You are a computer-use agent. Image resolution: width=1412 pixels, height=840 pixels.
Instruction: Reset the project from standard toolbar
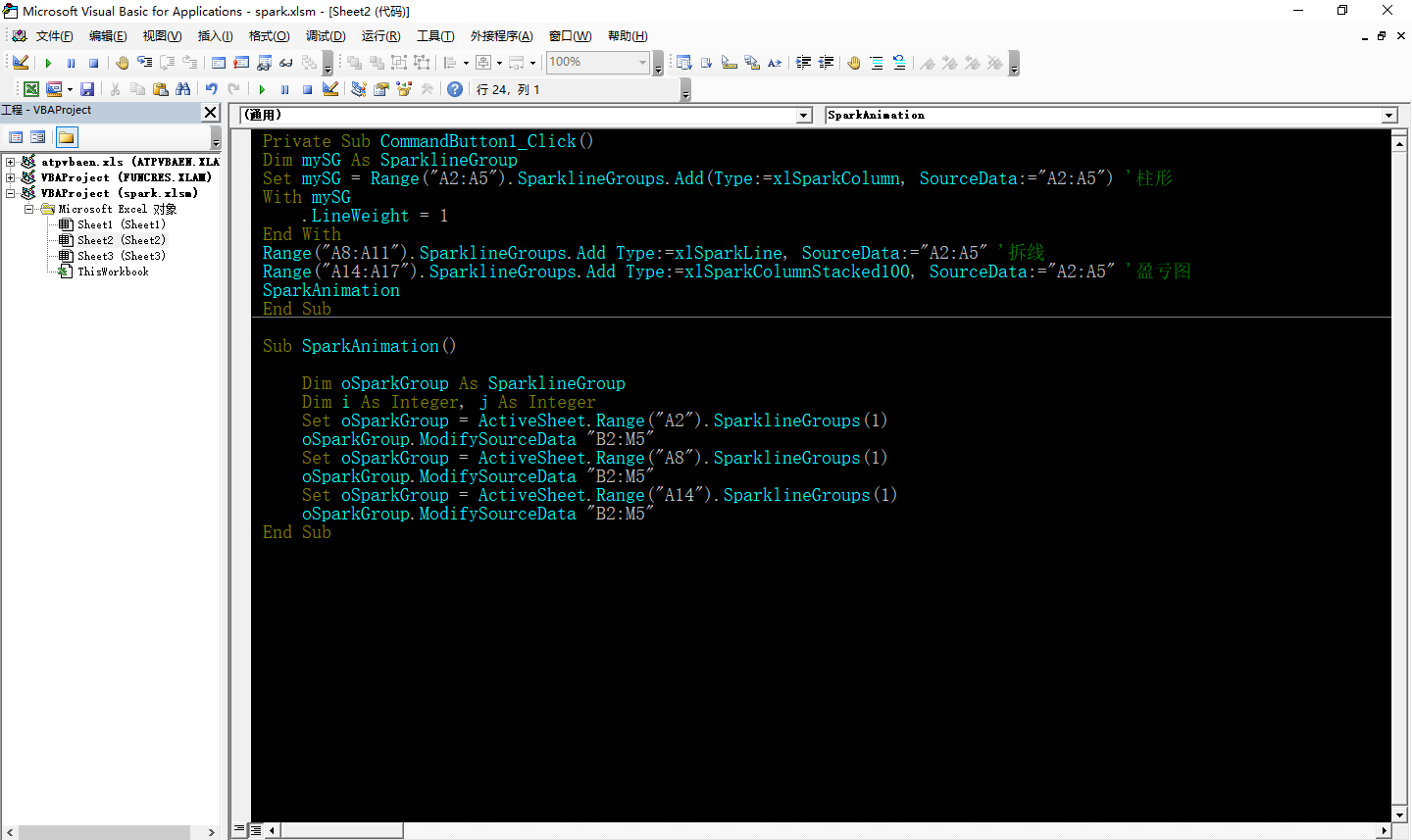coord(307,89)
